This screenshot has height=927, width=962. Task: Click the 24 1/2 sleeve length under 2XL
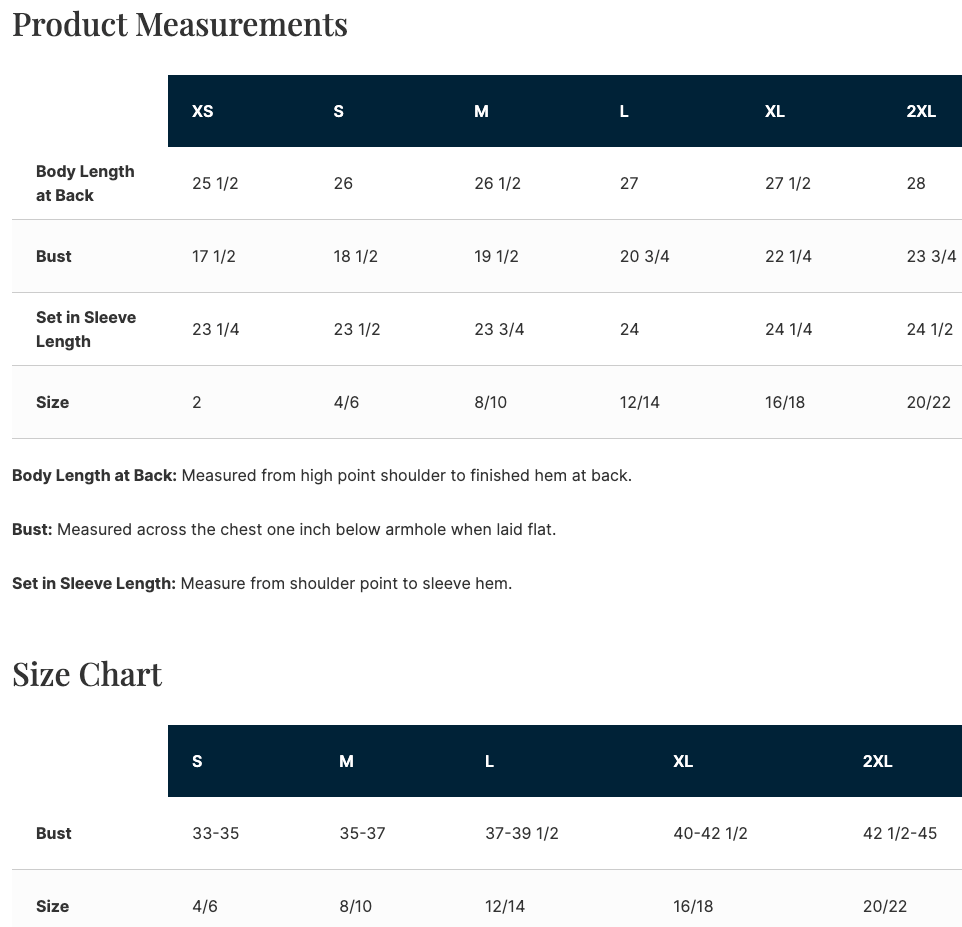(929, 329)
